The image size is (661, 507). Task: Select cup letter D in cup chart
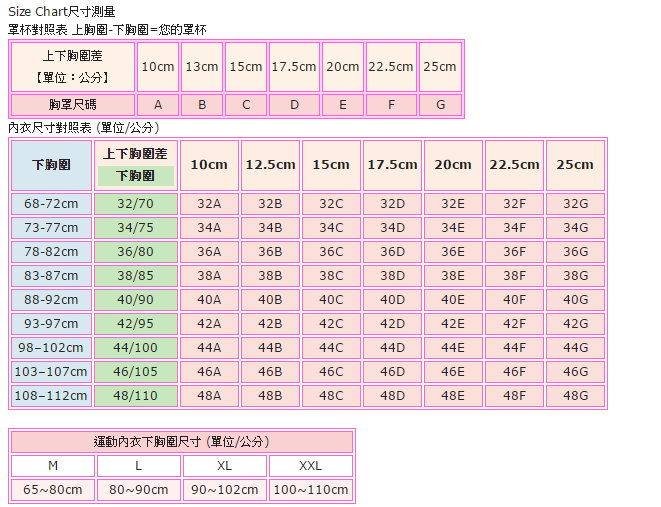click(294, 105)
